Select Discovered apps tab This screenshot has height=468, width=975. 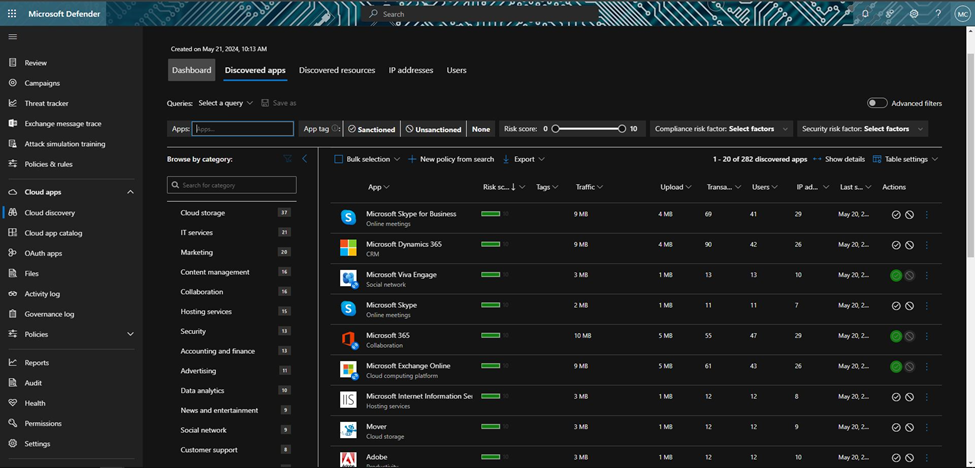(x=255, y=70)
